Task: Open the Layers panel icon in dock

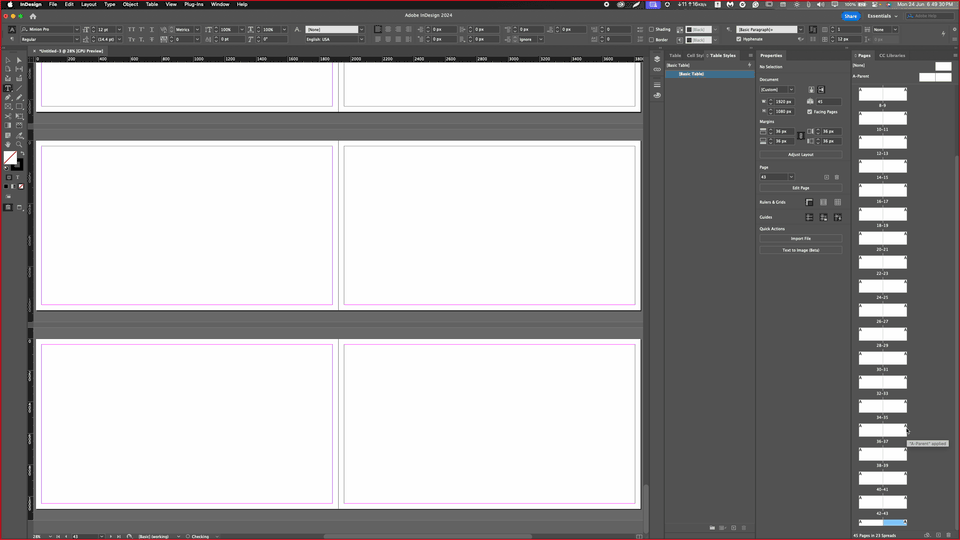Action: pyautogui.click(x=657, y=59)
